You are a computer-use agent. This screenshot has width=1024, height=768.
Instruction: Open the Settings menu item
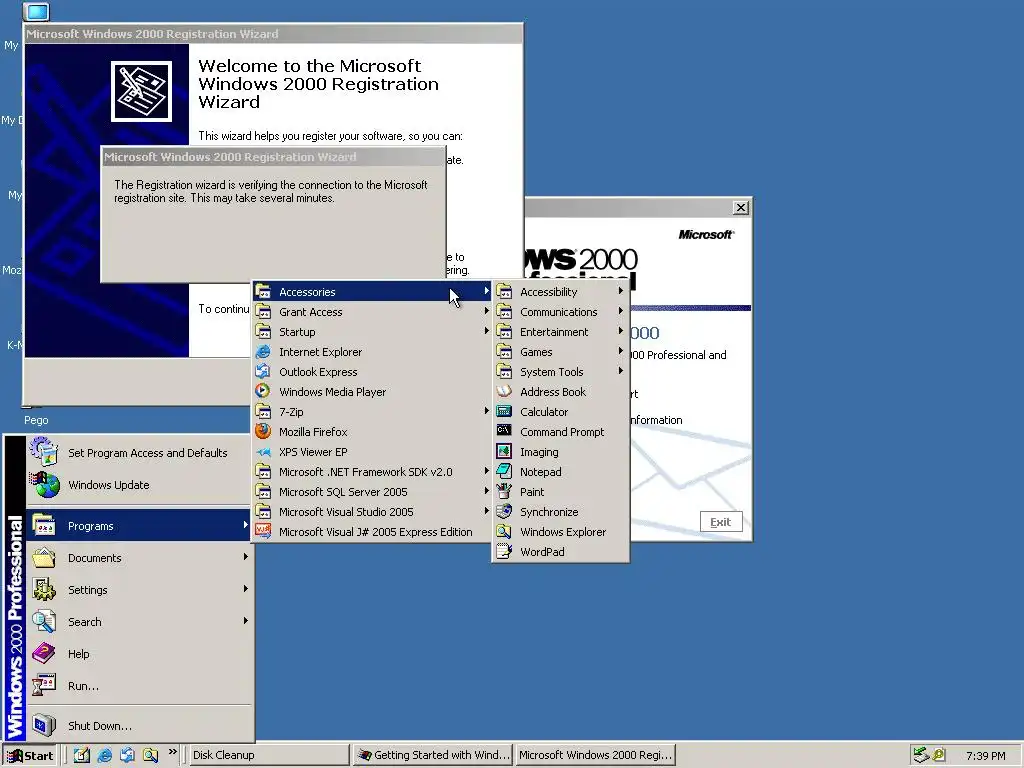139,590
